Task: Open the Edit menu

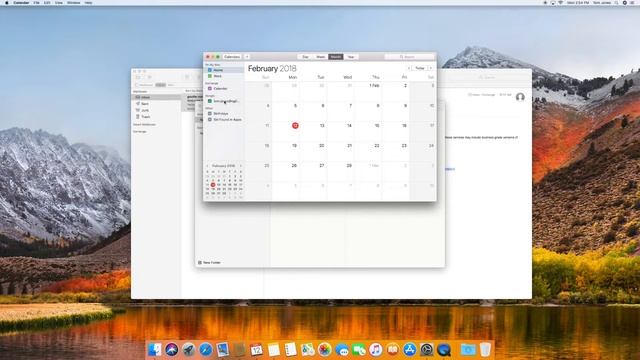Action: click(47, 2)
